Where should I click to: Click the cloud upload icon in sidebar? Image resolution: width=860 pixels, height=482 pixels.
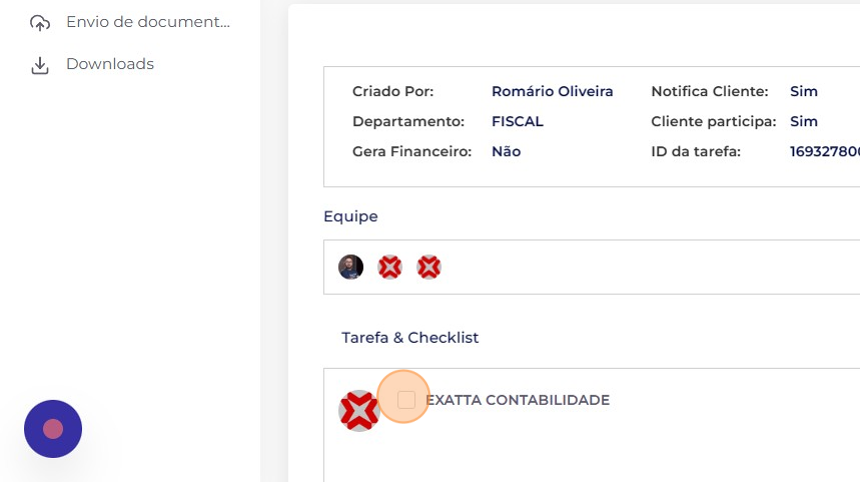tap(39, 23)
